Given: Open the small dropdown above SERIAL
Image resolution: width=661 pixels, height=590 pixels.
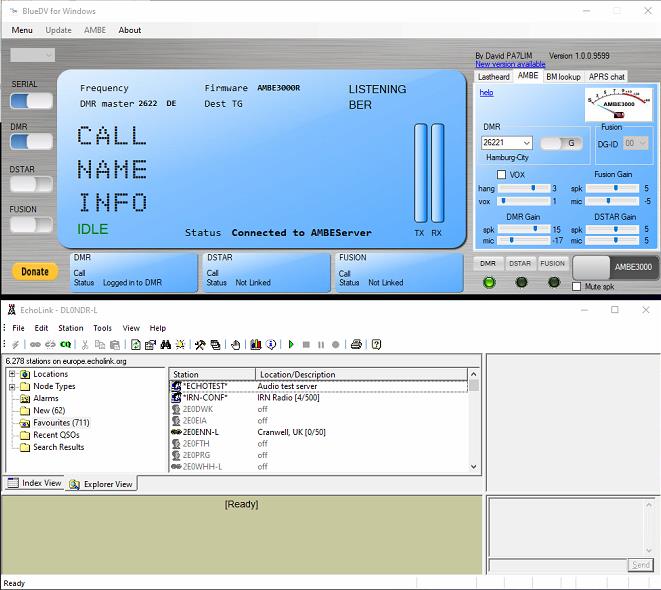Looking at the screenshot, I should pyautogui.click(x=32, y=55).
